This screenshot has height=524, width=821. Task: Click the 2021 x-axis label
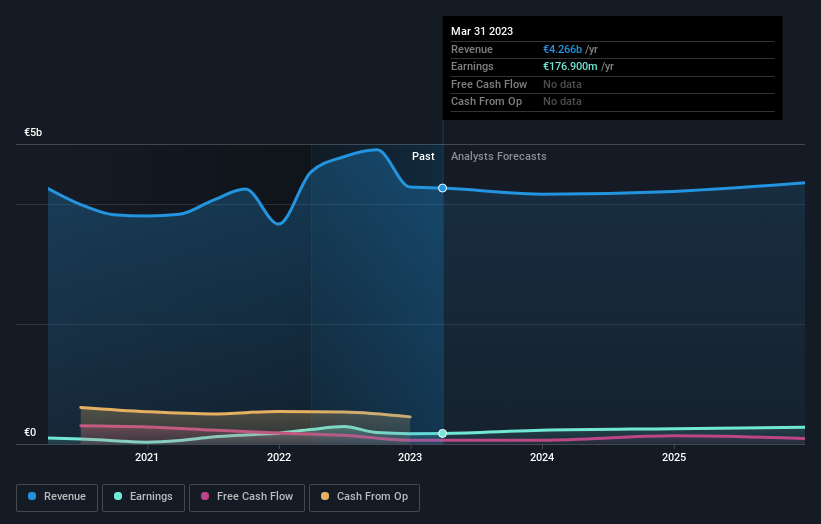point(147,457)
